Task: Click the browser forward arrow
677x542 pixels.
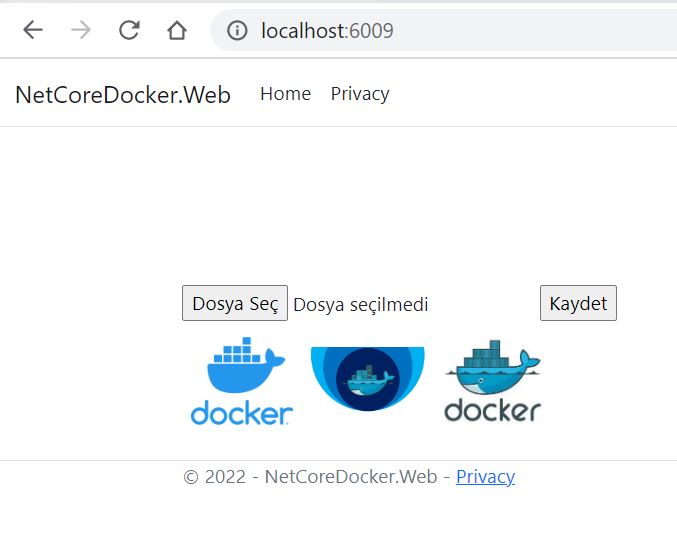Action: (81, 30)
